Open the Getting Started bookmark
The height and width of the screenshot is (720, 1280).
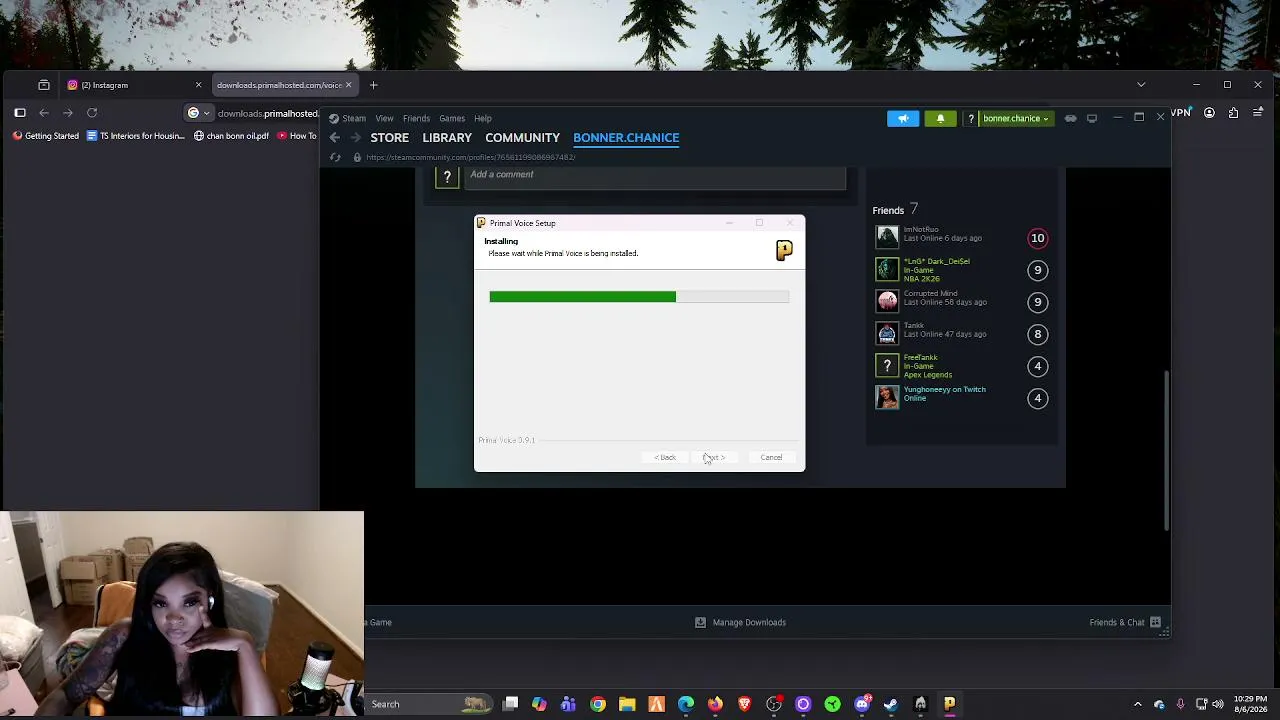pos(45,136)
